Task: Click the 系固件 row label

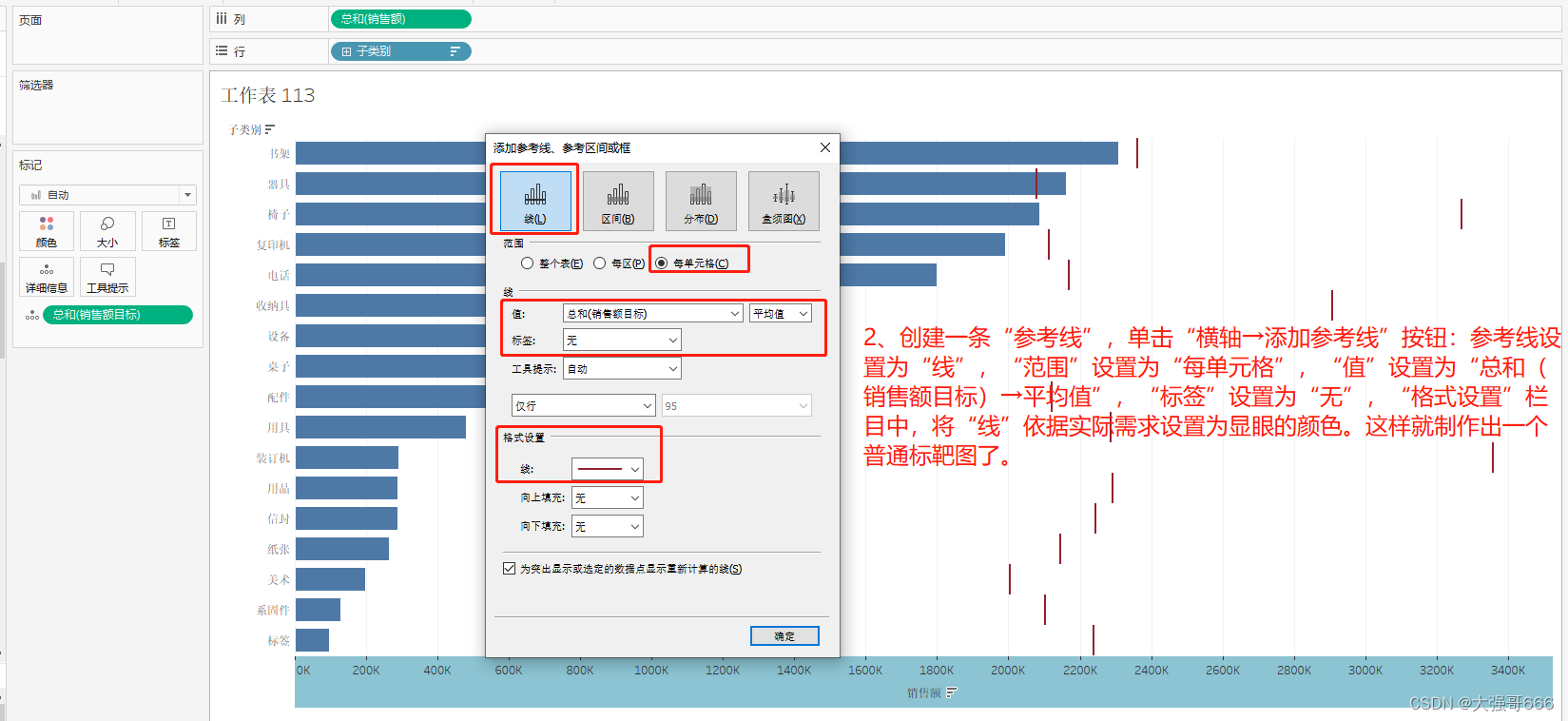Action: pos(273,610)
